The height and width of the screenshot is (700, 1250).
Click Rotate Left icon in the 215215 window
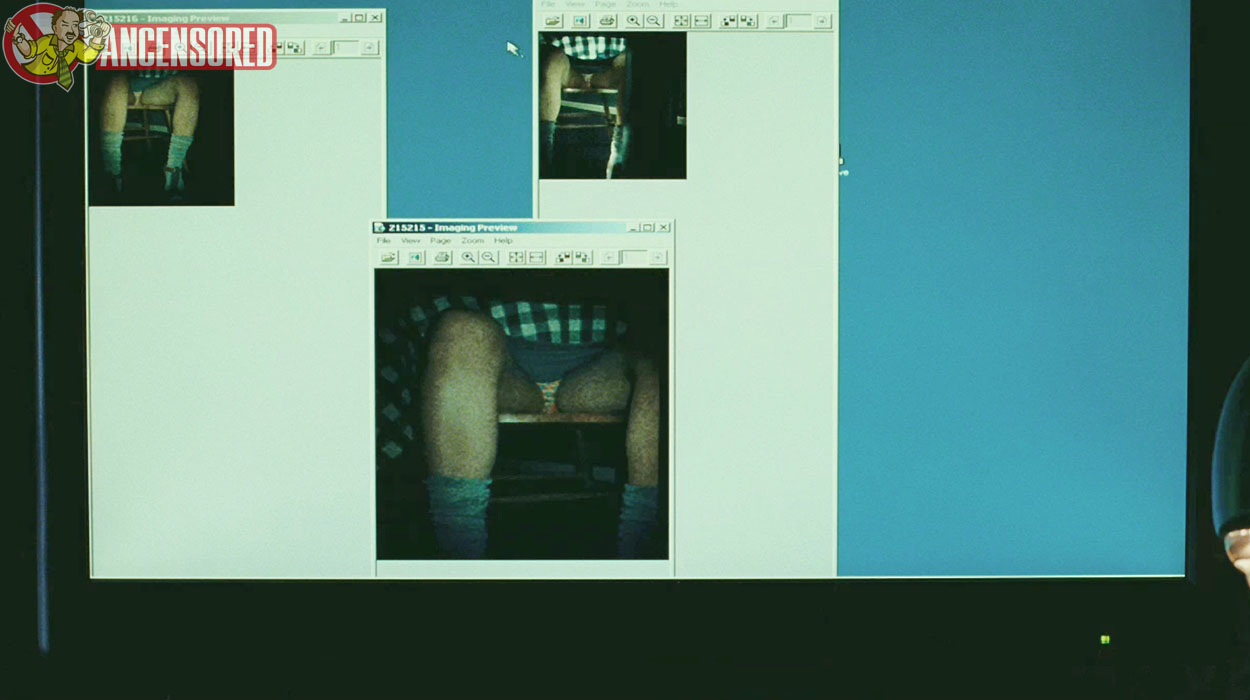564,258
